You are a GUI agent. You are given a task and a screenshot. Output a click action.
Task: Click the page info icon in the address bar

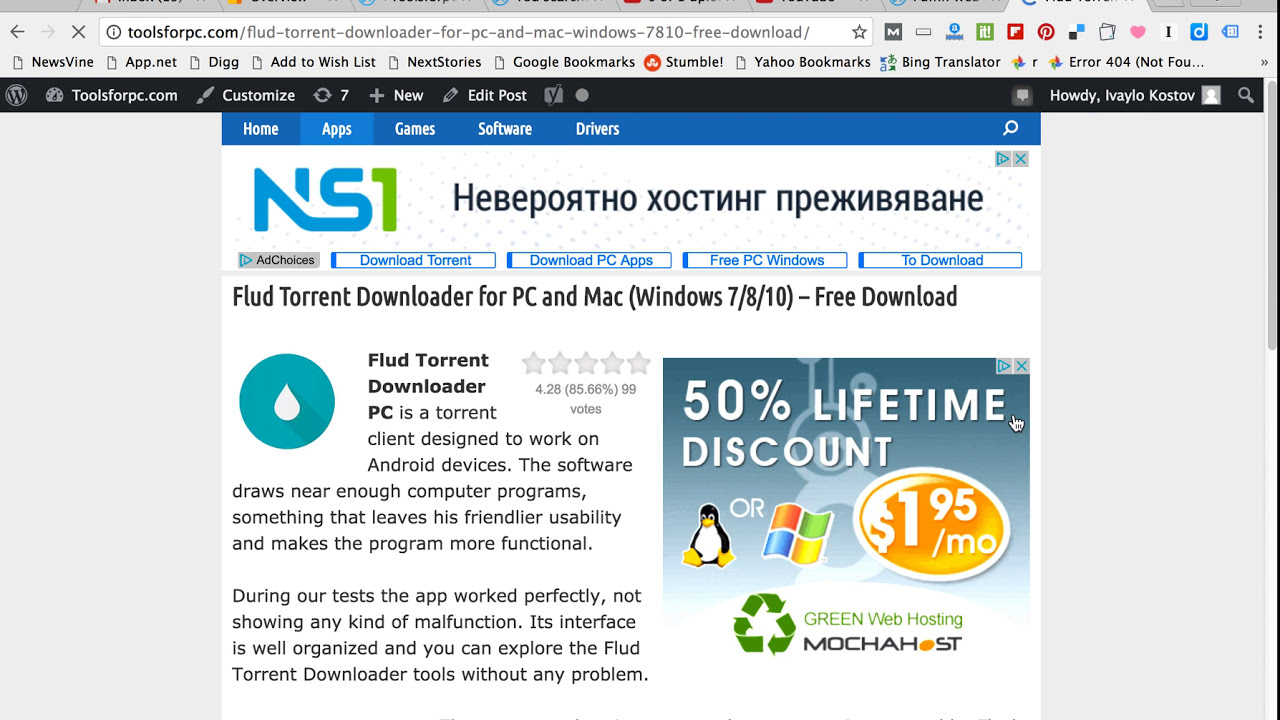[x=114, y=32]
